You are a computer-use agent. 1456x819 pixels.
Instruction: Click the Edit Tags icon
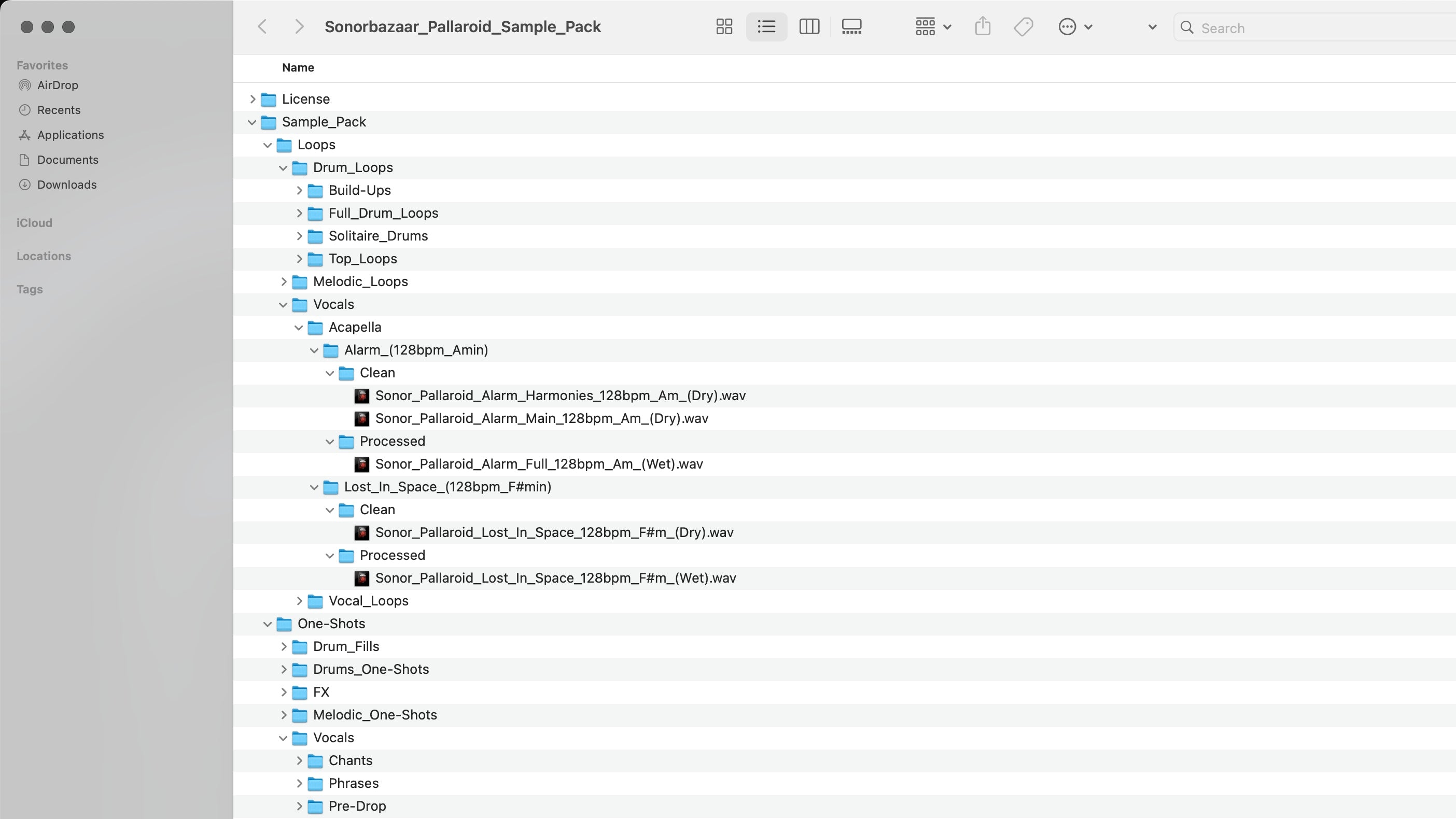click(1023, 26)
